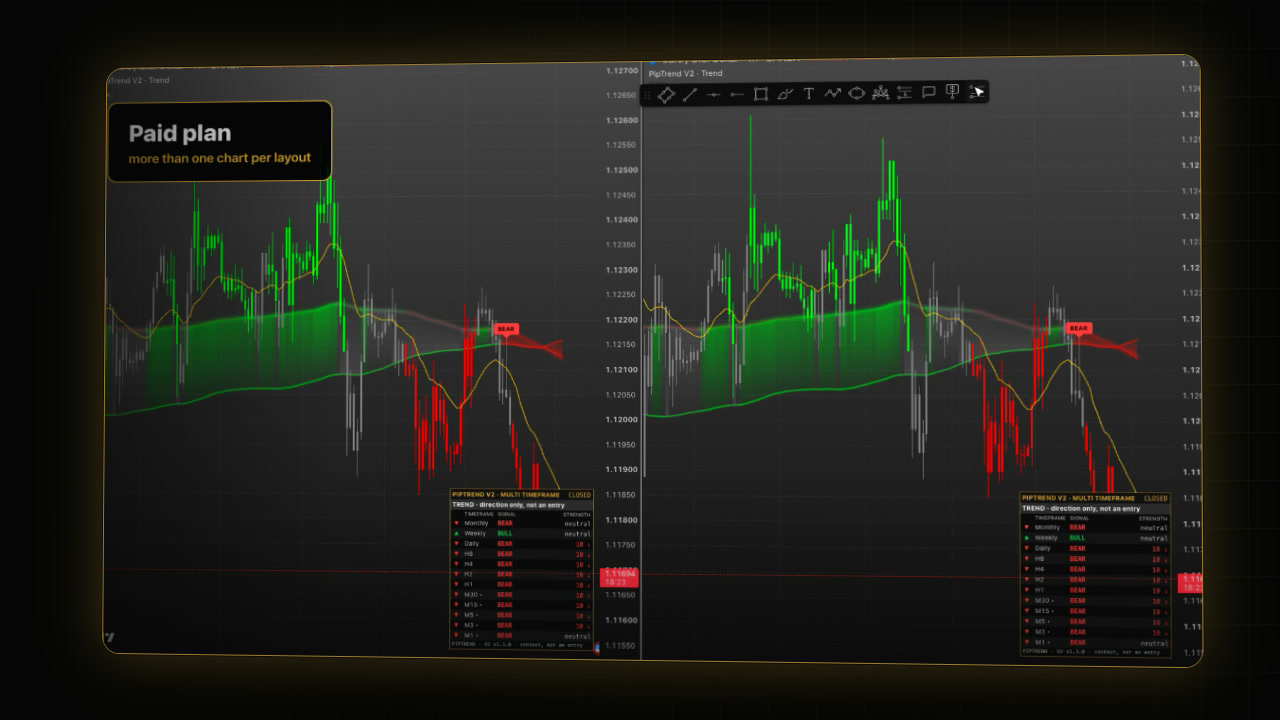
Task: Pick the Horizontal Line tool
Action: pos(714,94)
